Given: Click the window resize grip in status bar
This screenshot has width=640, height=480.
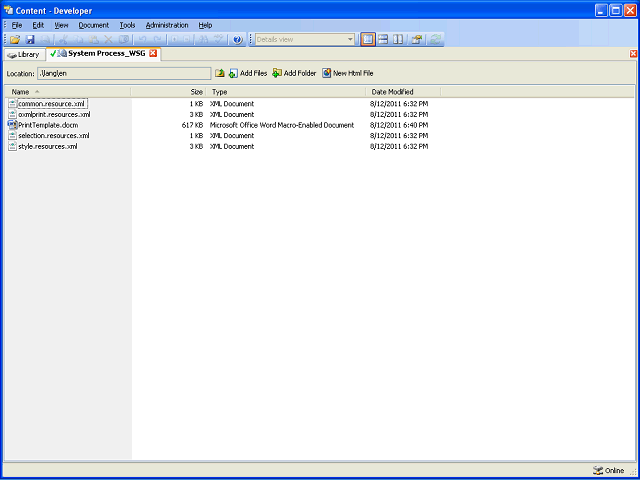Looking at the screenshot, I should coord(632,472).
